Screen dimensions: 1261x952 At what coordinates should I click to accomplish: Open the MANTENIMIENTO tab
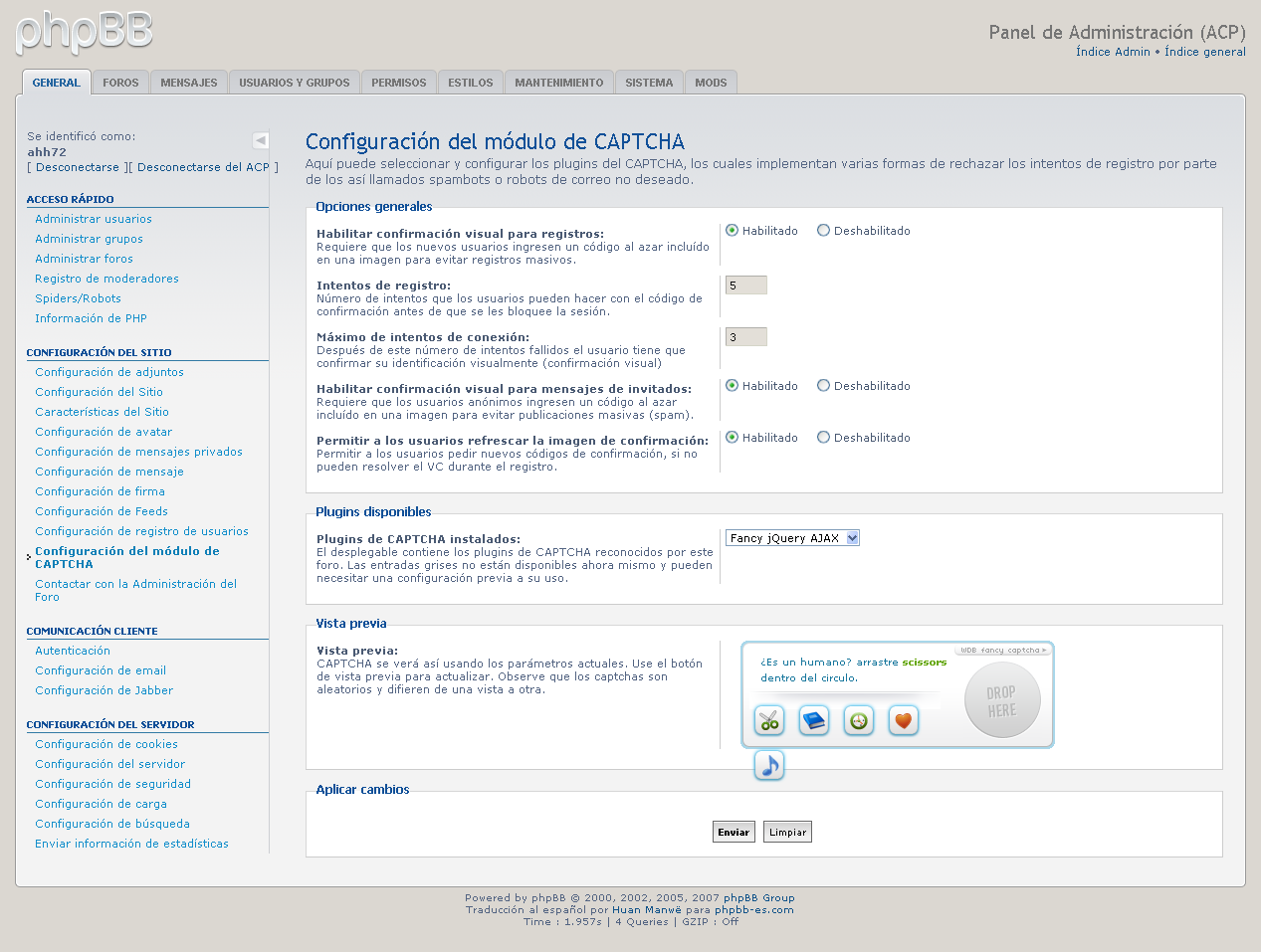[x=558, y=82]
